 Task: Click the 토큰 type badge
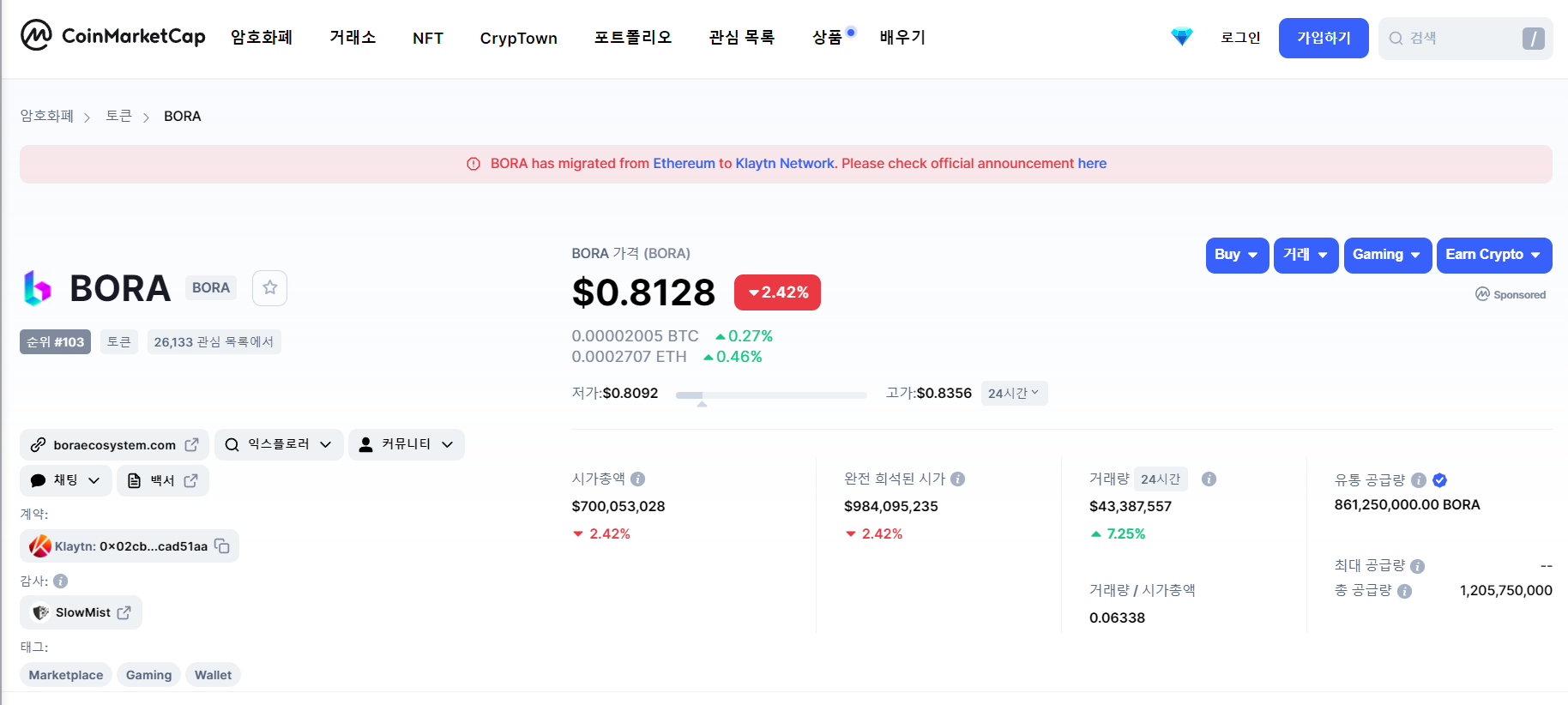(x=119, y=342)
